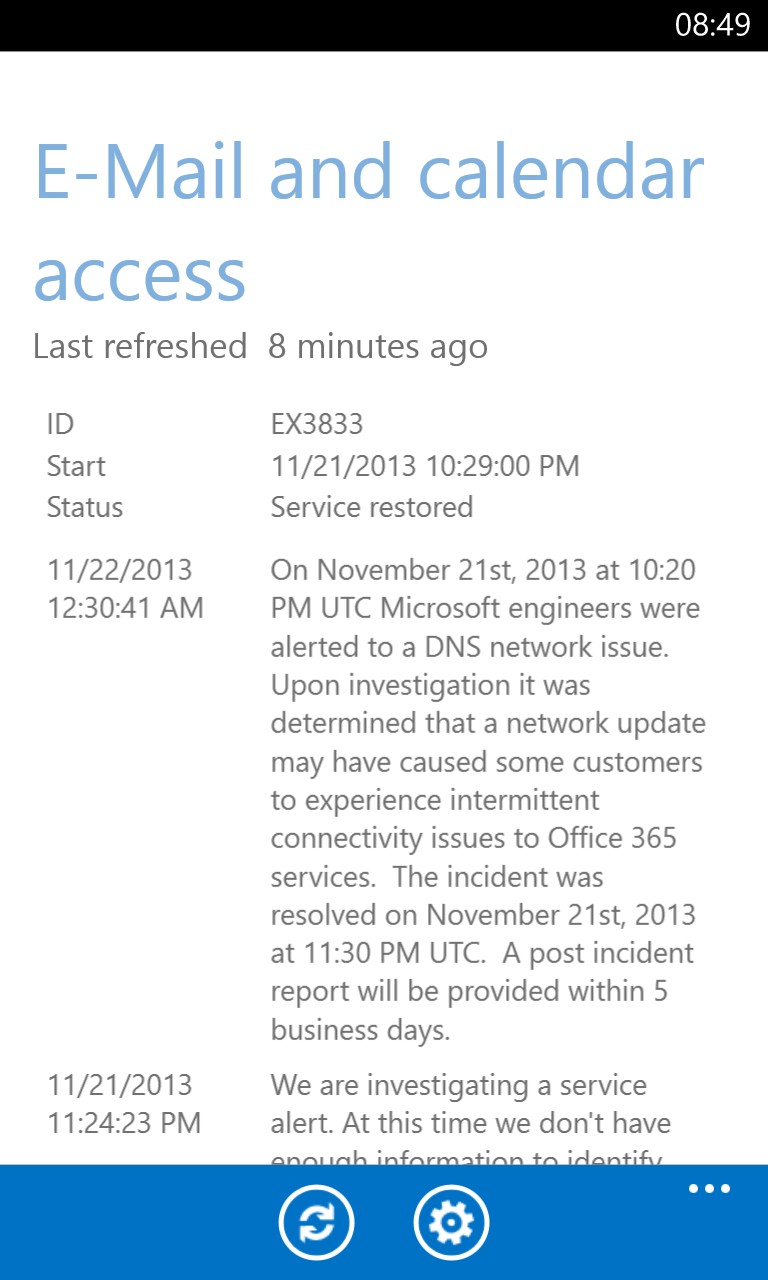
Task: Expand the app bar ellipsis menu
Action: tap(709, 1189)
